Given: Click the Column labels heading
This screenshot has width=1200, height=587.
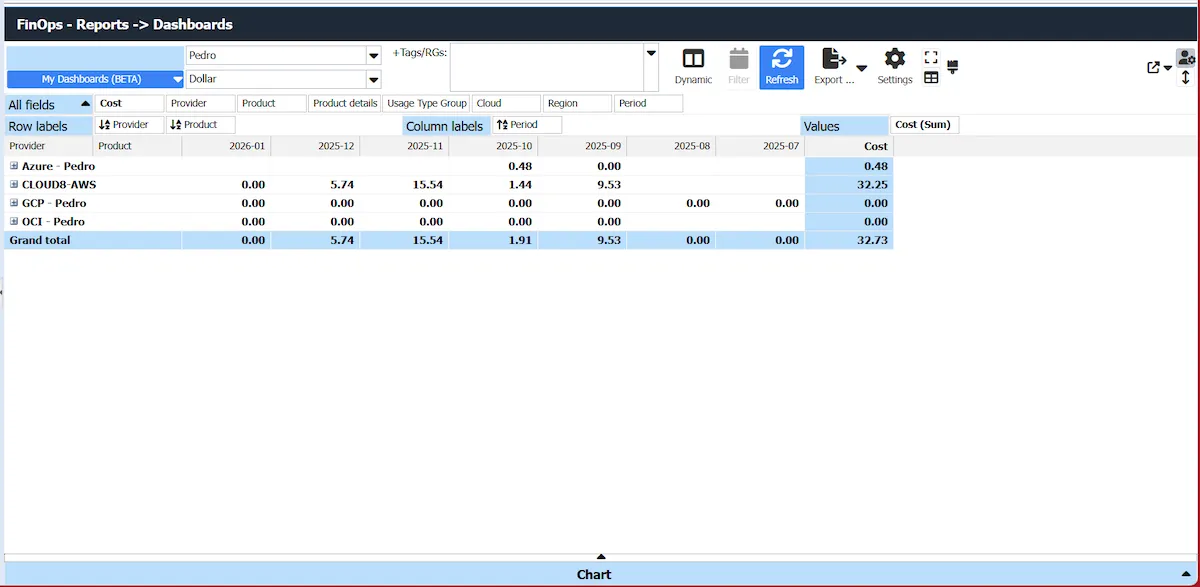Looking at the screenshot, I should point(444,126).
